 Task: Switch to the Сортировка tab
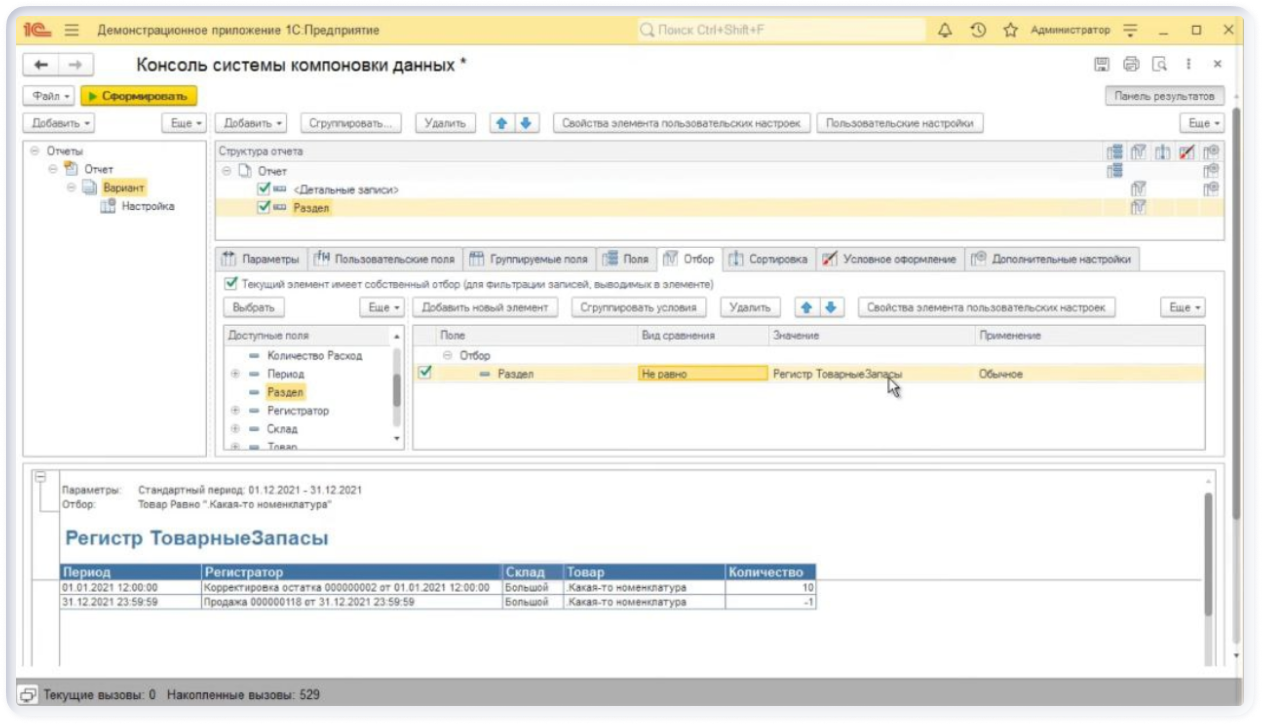[768, 259]
